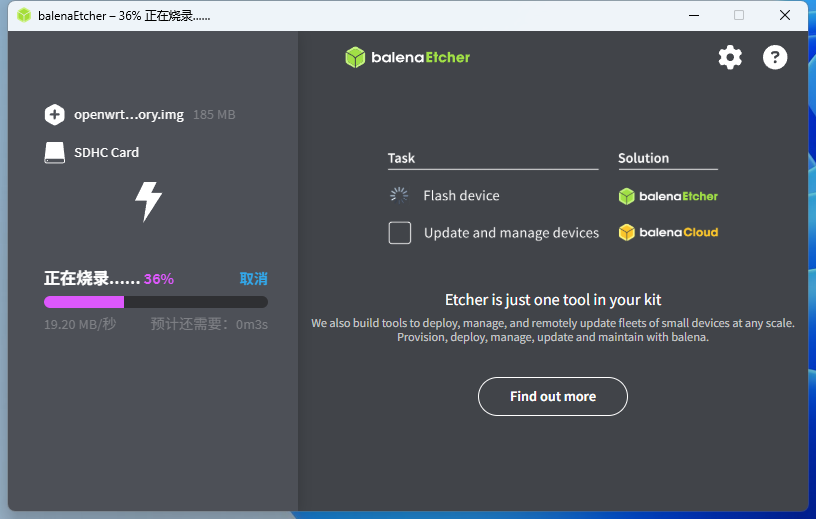816x519 pixels.
Task: Click the Flash device spinner icon
Action: point(399,195)
